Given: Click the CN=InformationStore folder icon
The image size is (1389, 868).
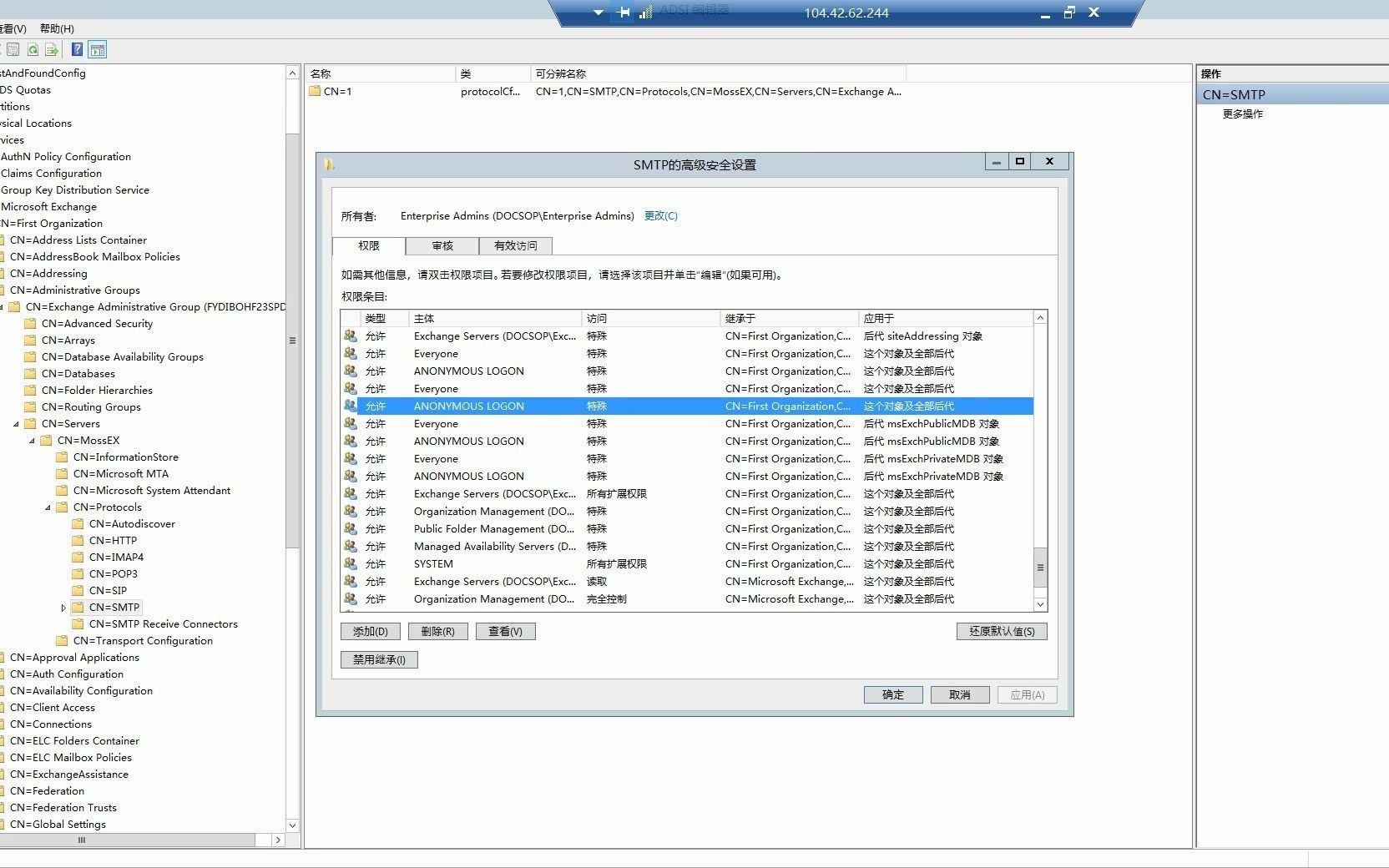Looking at the screenshot, I should tap(62, 457).
